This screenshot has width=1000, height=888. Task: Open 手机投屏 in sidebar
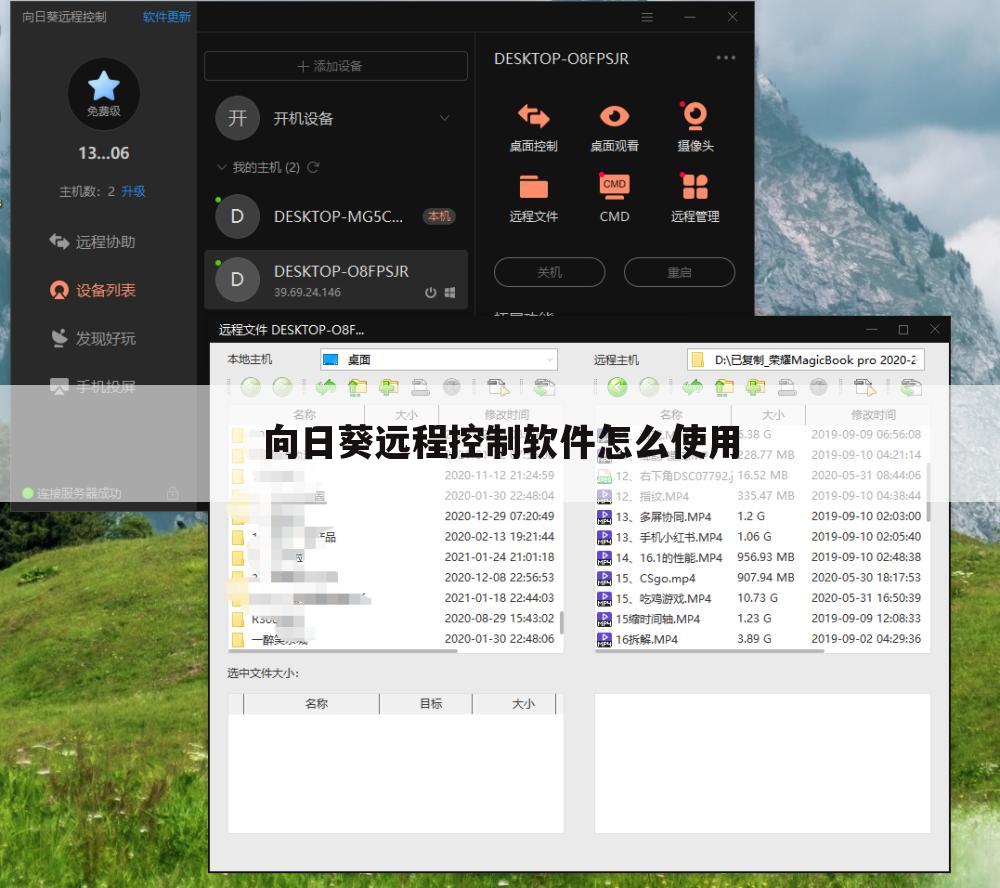[92, 387]
